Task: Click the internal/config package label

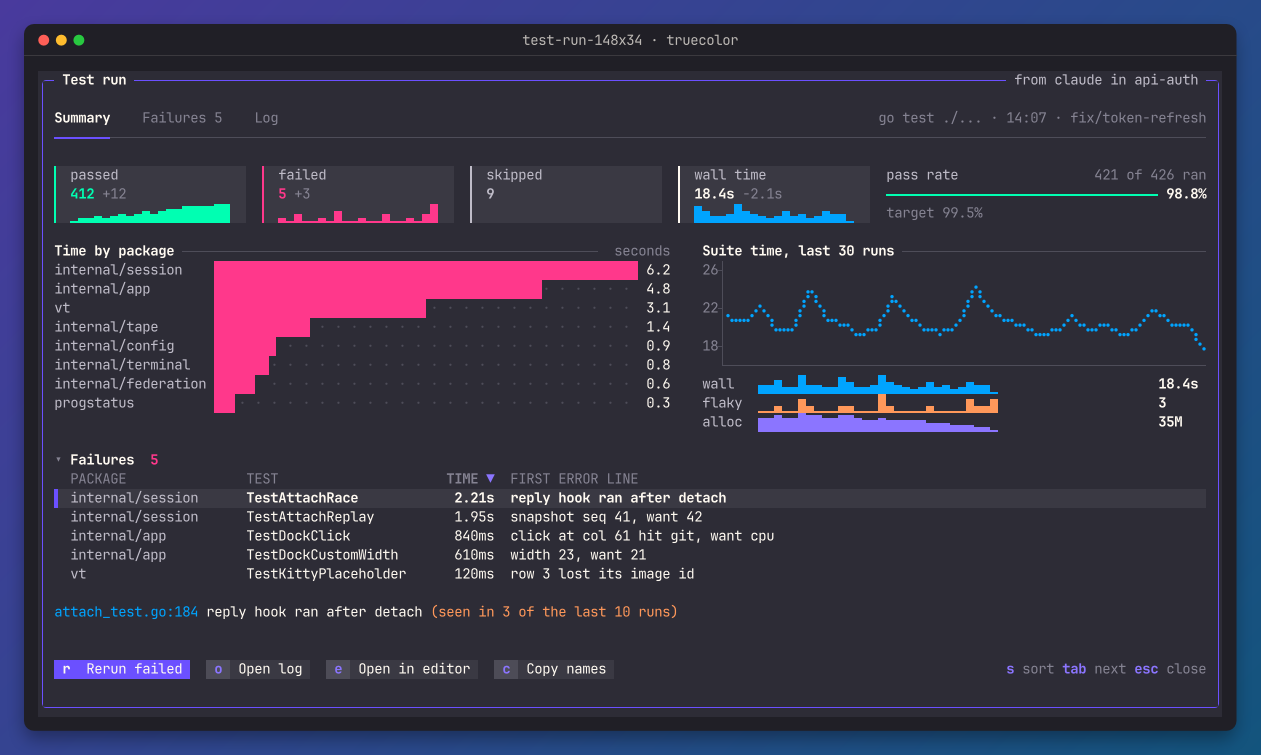Action: [x=114, y=346]
